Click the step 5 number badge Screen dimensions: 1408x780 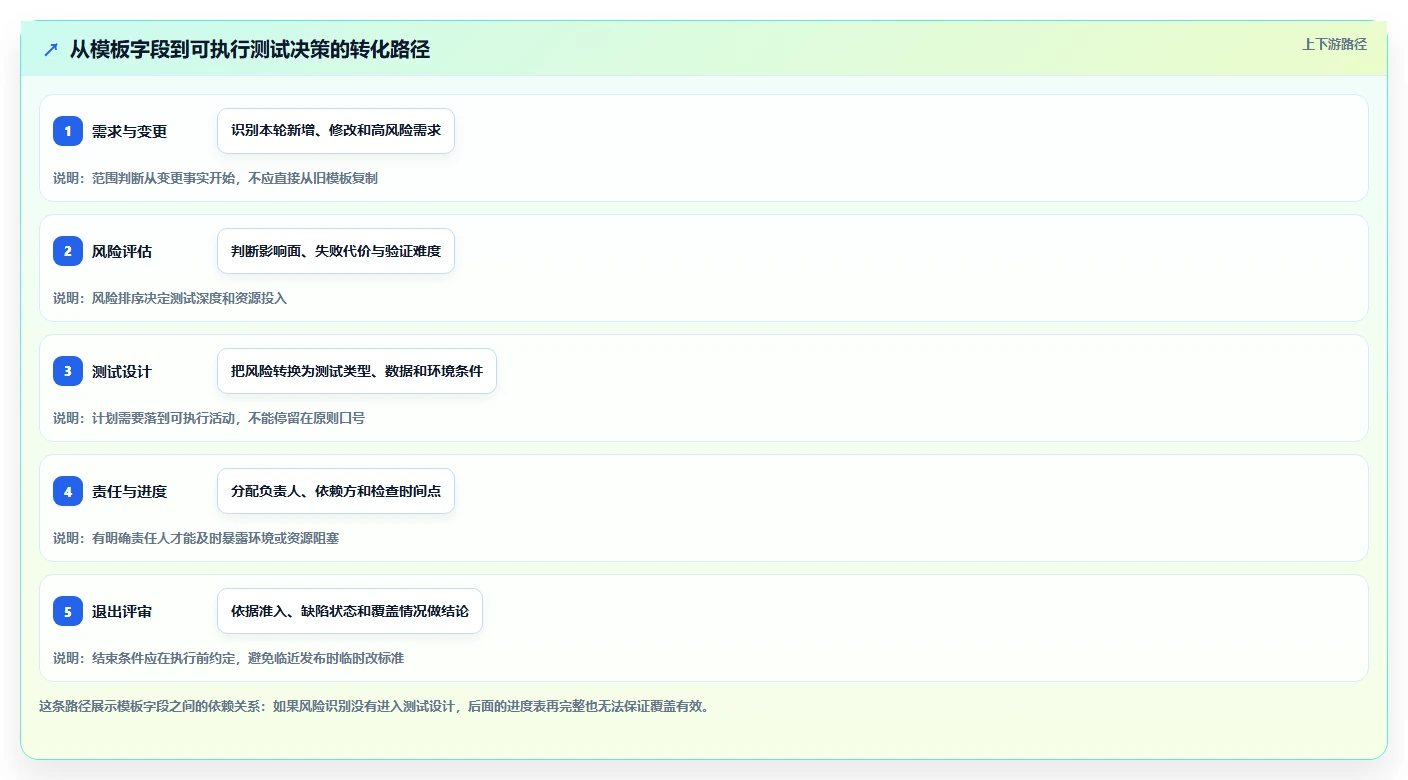(x=68, y=611)
